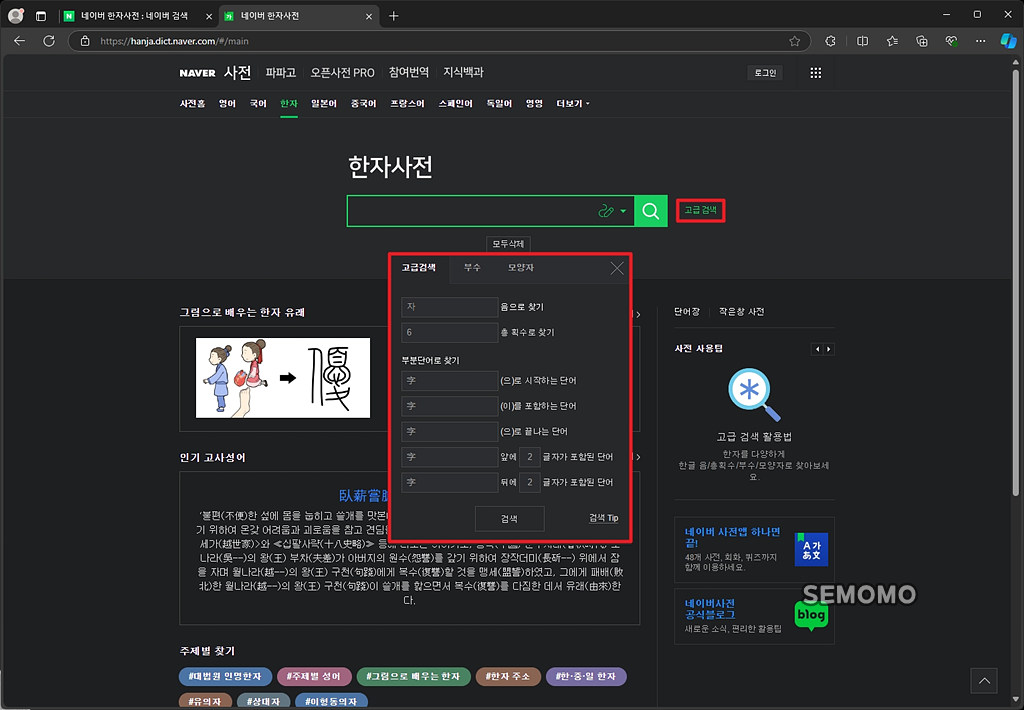Click the 뒤에 글자 수 number box
The image size is (1024, 710).
pyautogui.click(x=530, y=483)
